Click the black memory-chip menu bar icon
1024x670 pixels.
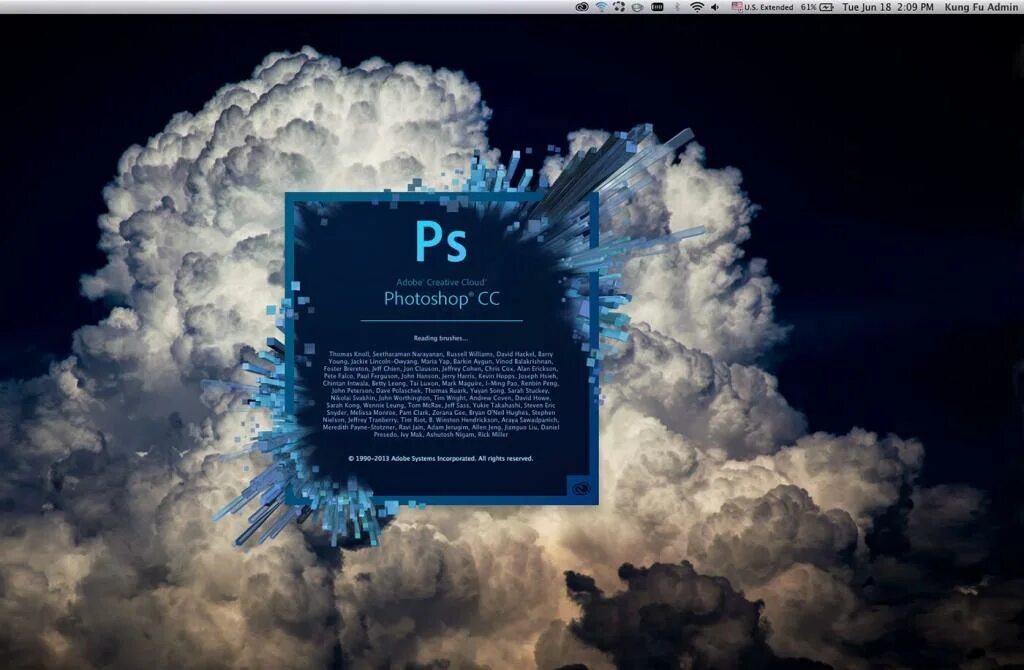click(658, 7)
